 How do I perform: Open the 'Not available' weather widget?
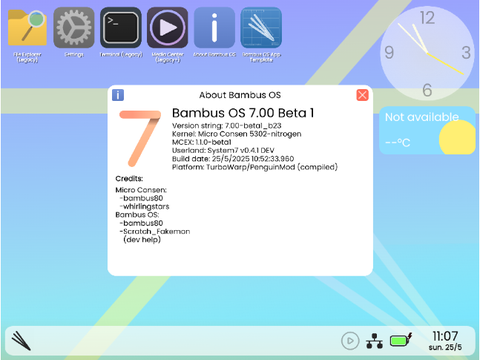[x=427, y=130]
